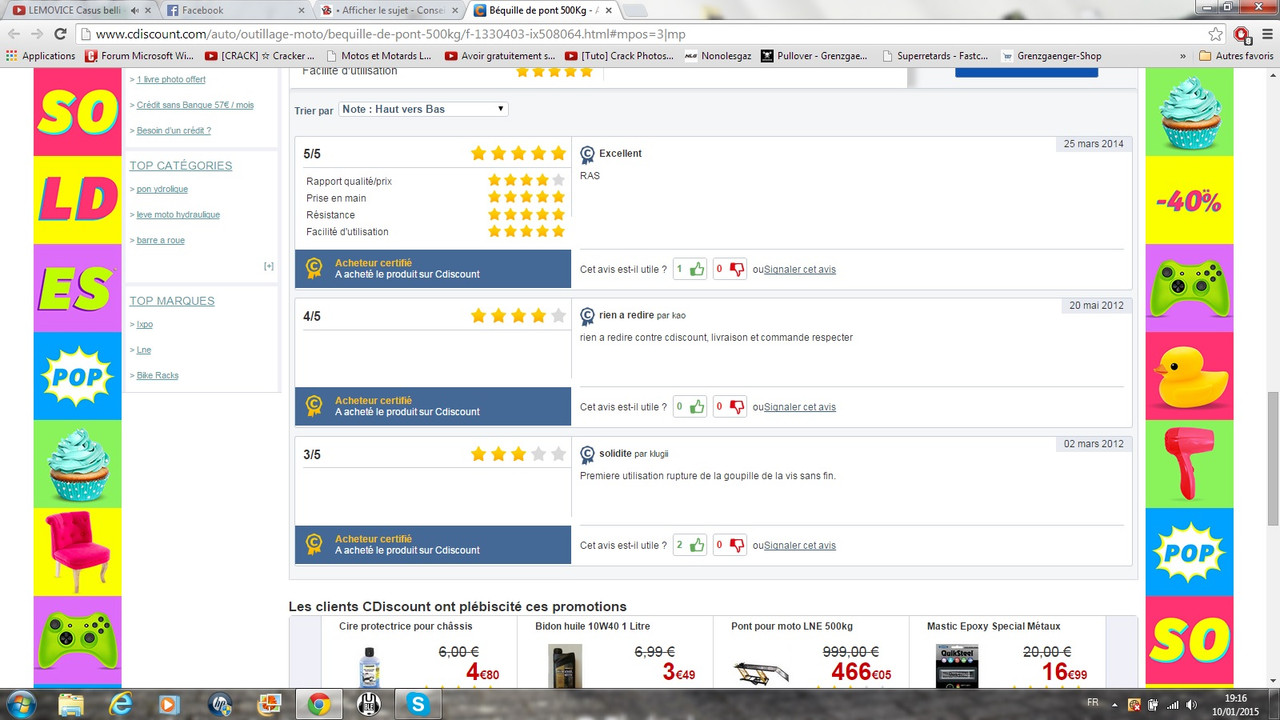Image resolution: width=1280 pixels, height=720 pixels.
Task: Open 'Cire protectrice pour châssis' promotion
Action: point(406,626)
